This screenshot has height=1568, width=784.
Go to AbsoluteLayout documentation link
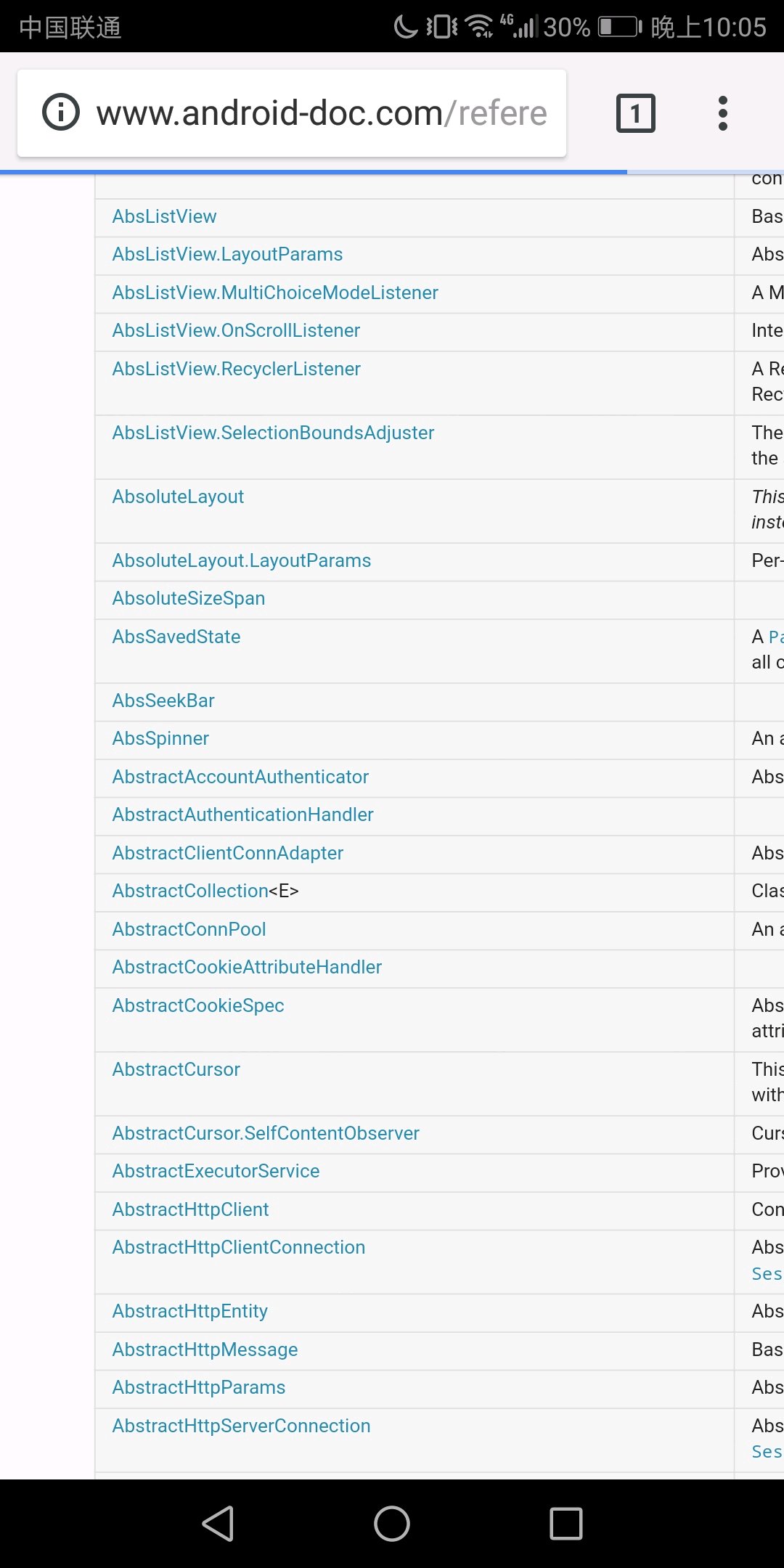coord(178,497)
